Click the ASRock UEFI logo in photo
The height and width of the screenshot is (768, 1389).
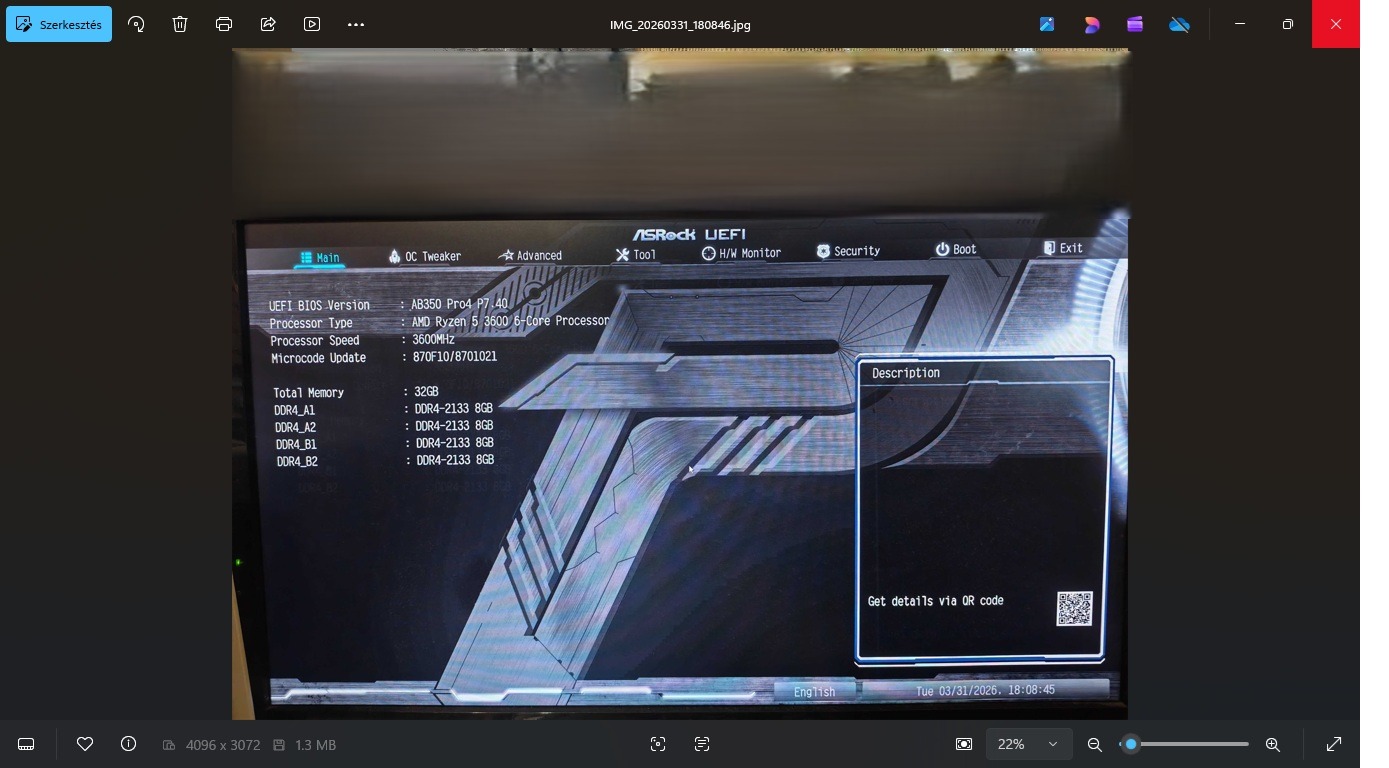coord(688,235)
